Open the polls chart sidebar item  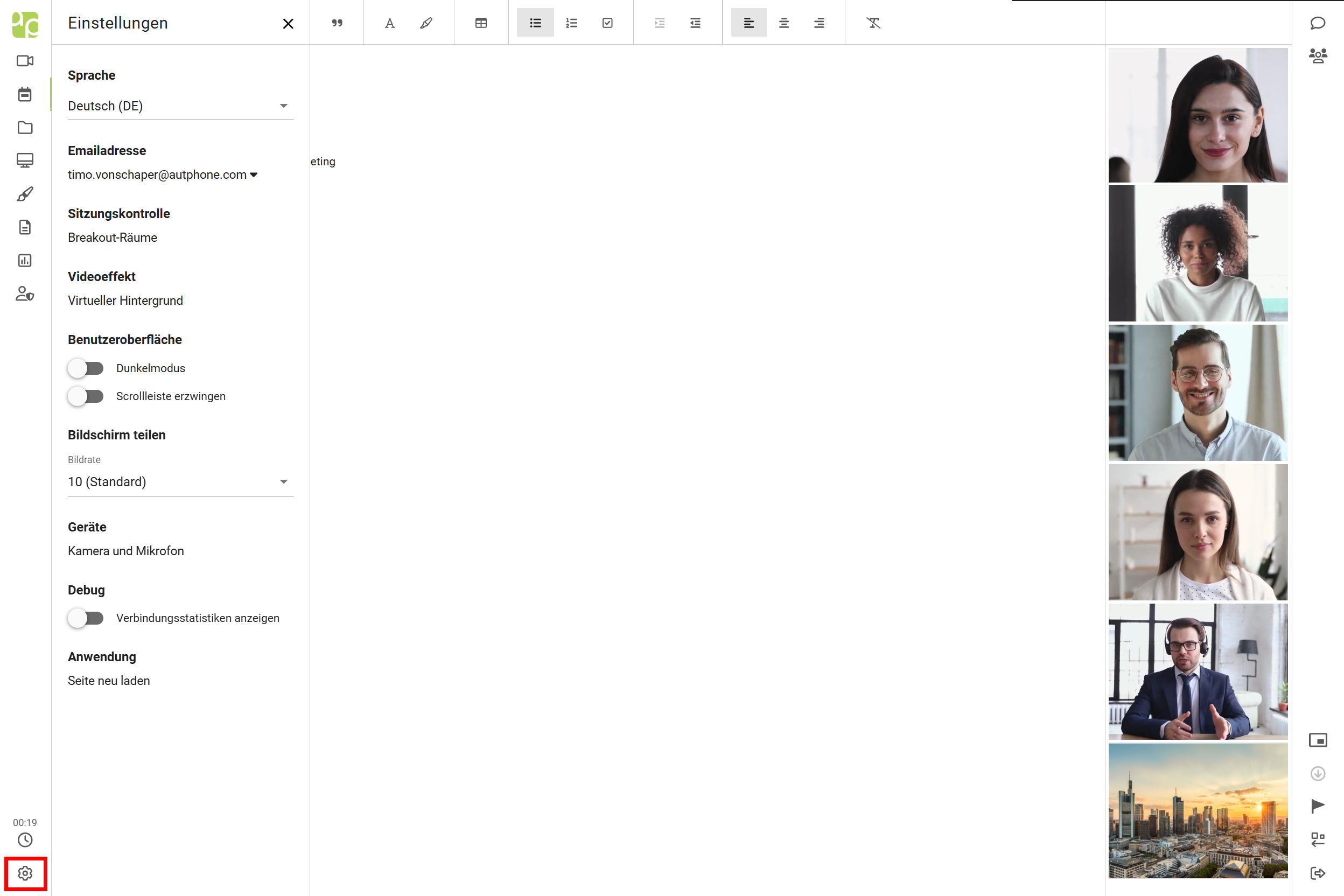pos(25,261)
